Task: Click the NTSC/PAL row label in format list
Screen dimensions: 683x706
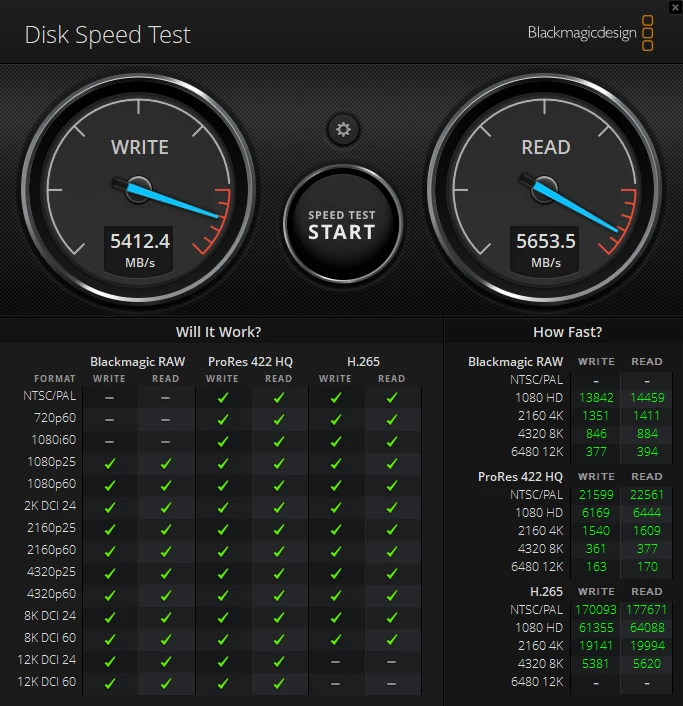Action: (50, 396)
